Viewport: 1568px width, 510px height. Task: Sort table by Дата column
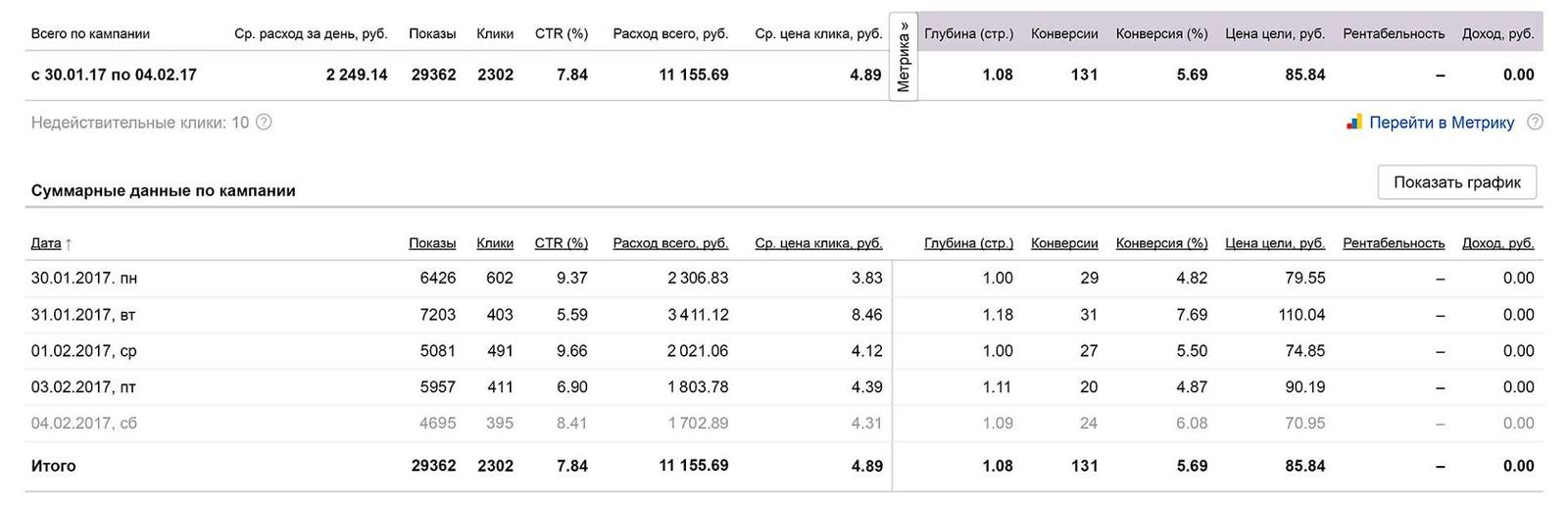pos(46,243)
